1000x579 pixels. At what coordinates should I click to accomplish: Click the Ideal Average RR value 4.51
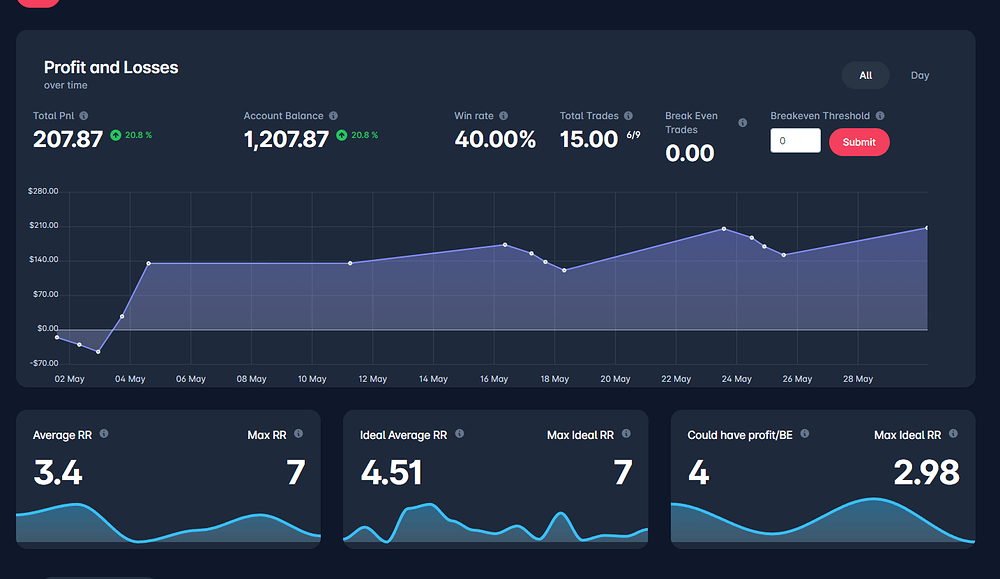(x=392, y=473)
